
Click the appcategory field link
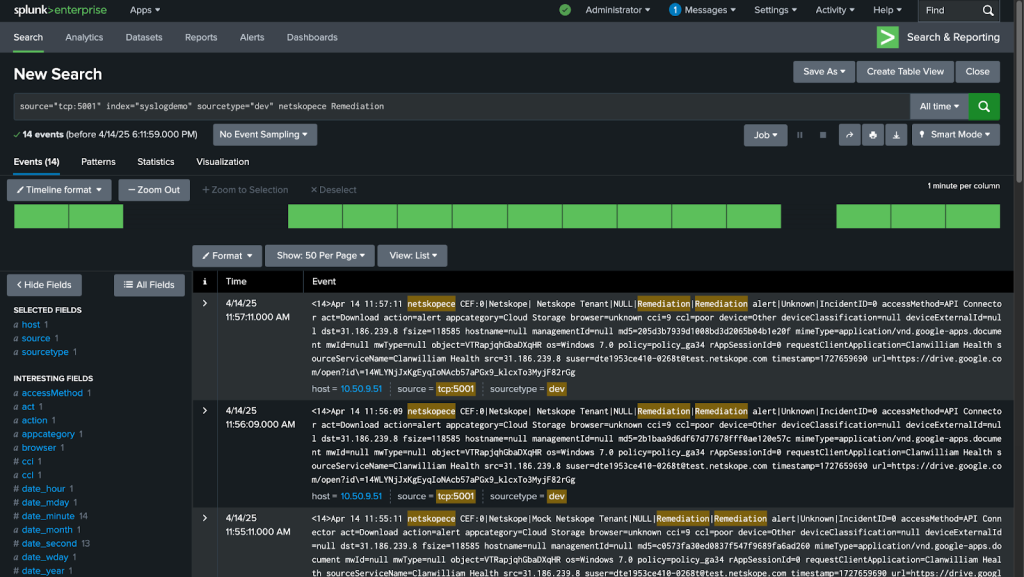point(48,434)
